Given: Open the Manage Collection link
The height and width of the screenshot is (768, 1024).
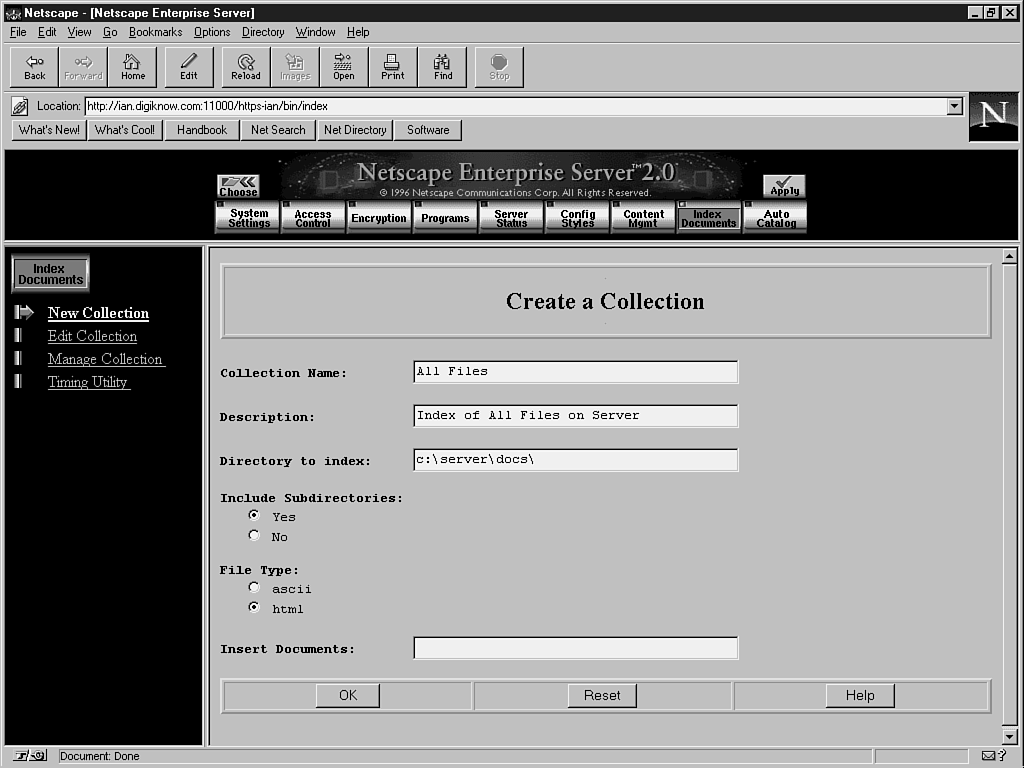Looking at the screenshot, I should pos(106,359).
